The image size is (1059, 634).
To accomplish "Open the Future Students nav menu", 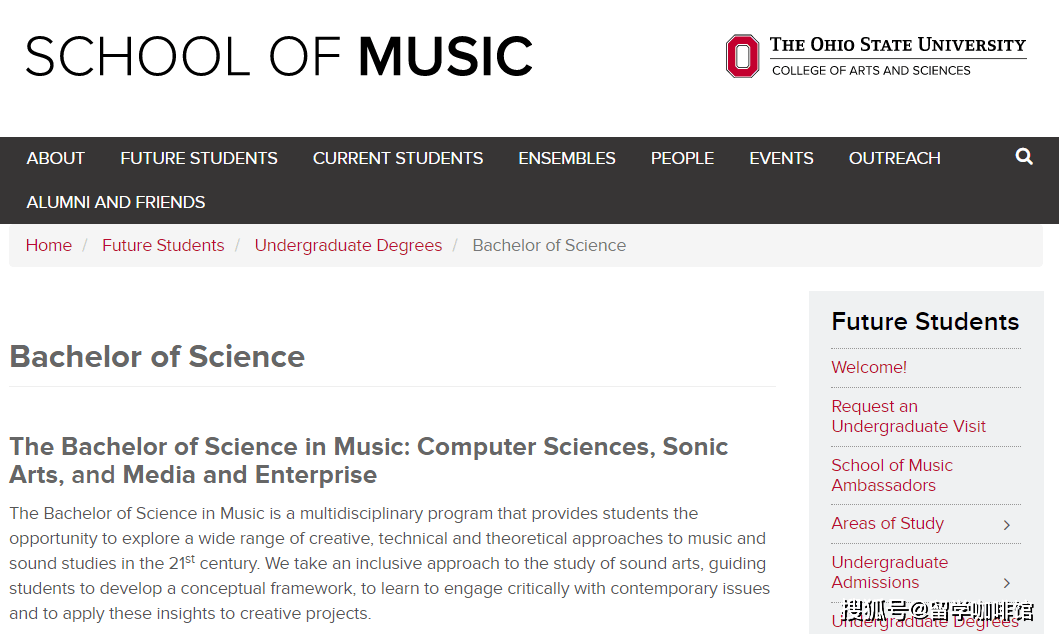I will coord(199,158).
